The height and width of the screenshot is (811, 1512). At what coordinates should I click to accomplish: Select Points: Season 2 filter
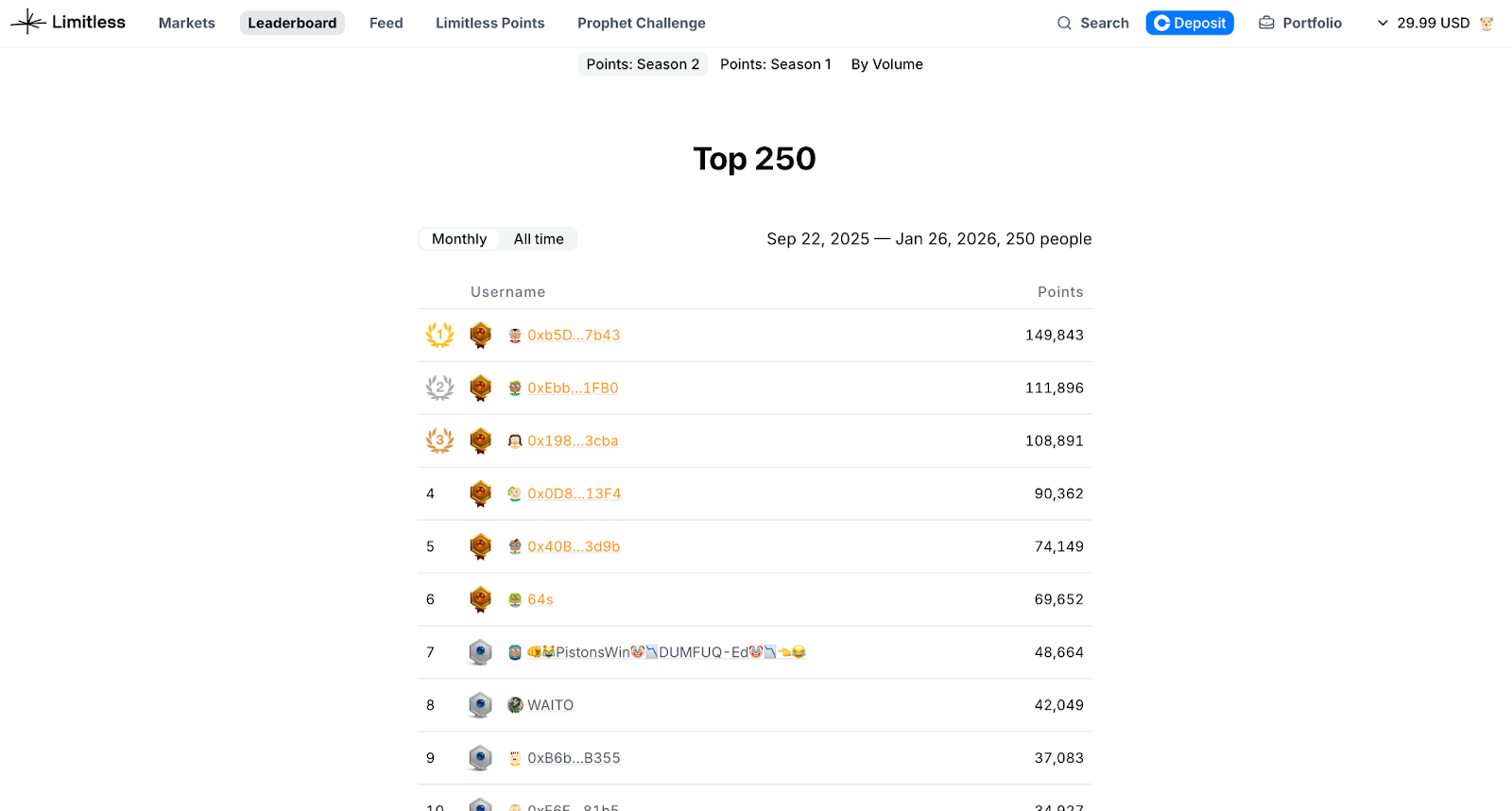[643, 64]
